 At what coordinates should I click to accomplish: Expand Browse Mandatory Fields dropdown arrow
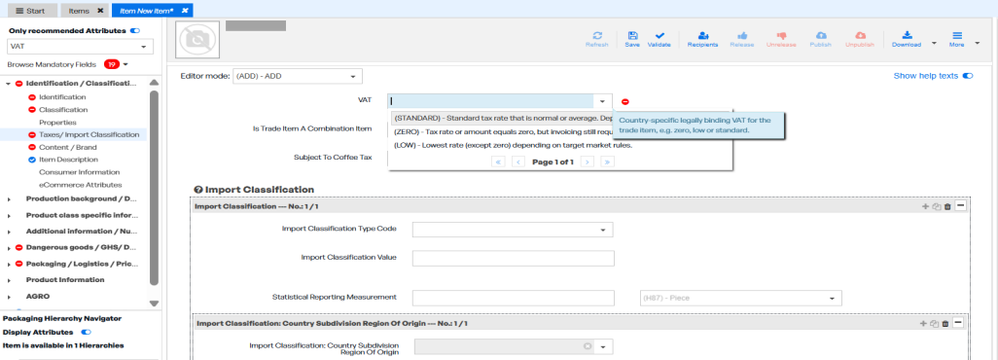[x=126, y=64]
